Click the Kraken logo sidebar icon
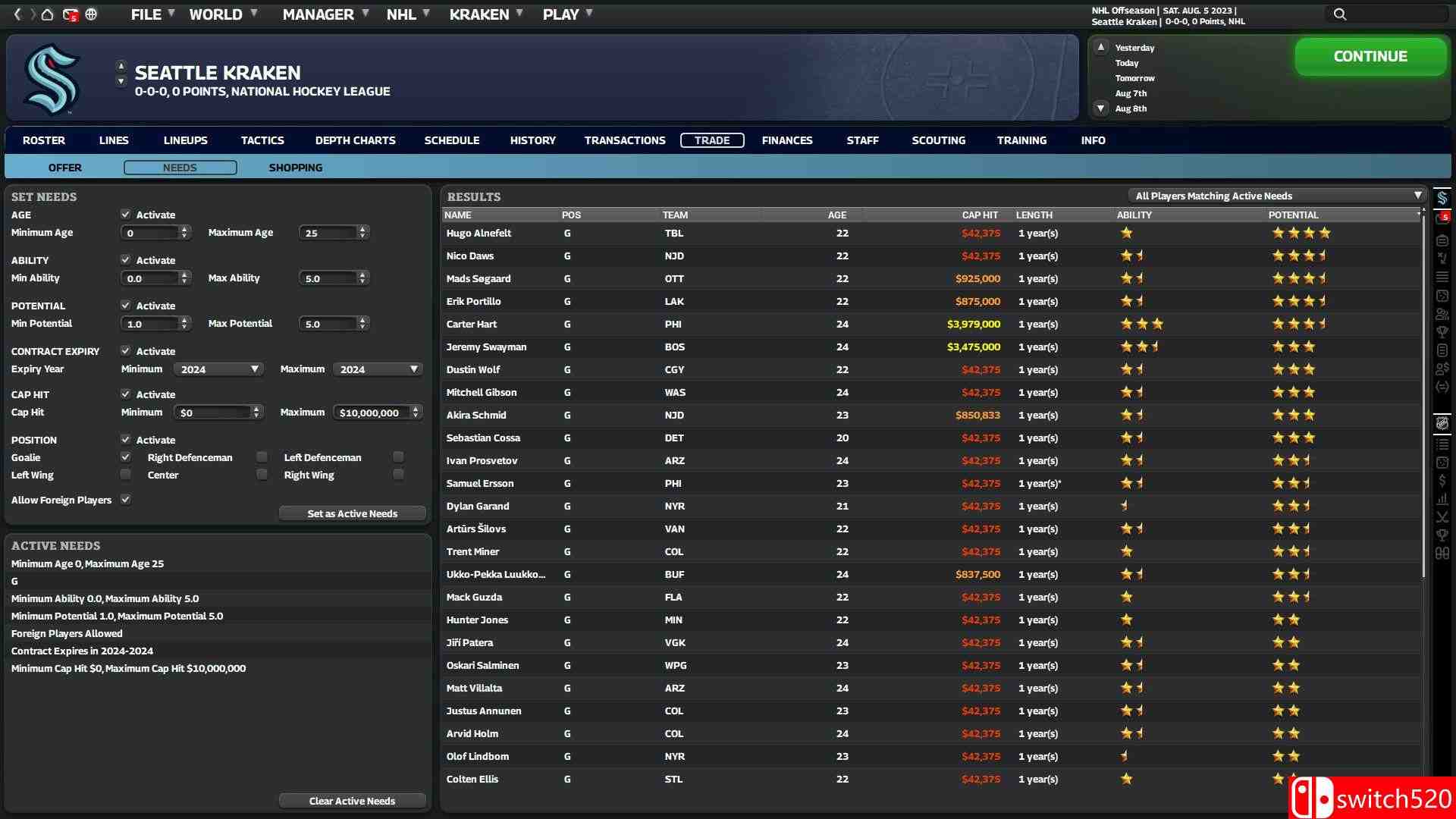Screen dimensions: 1456x819 coord(1442,198)
